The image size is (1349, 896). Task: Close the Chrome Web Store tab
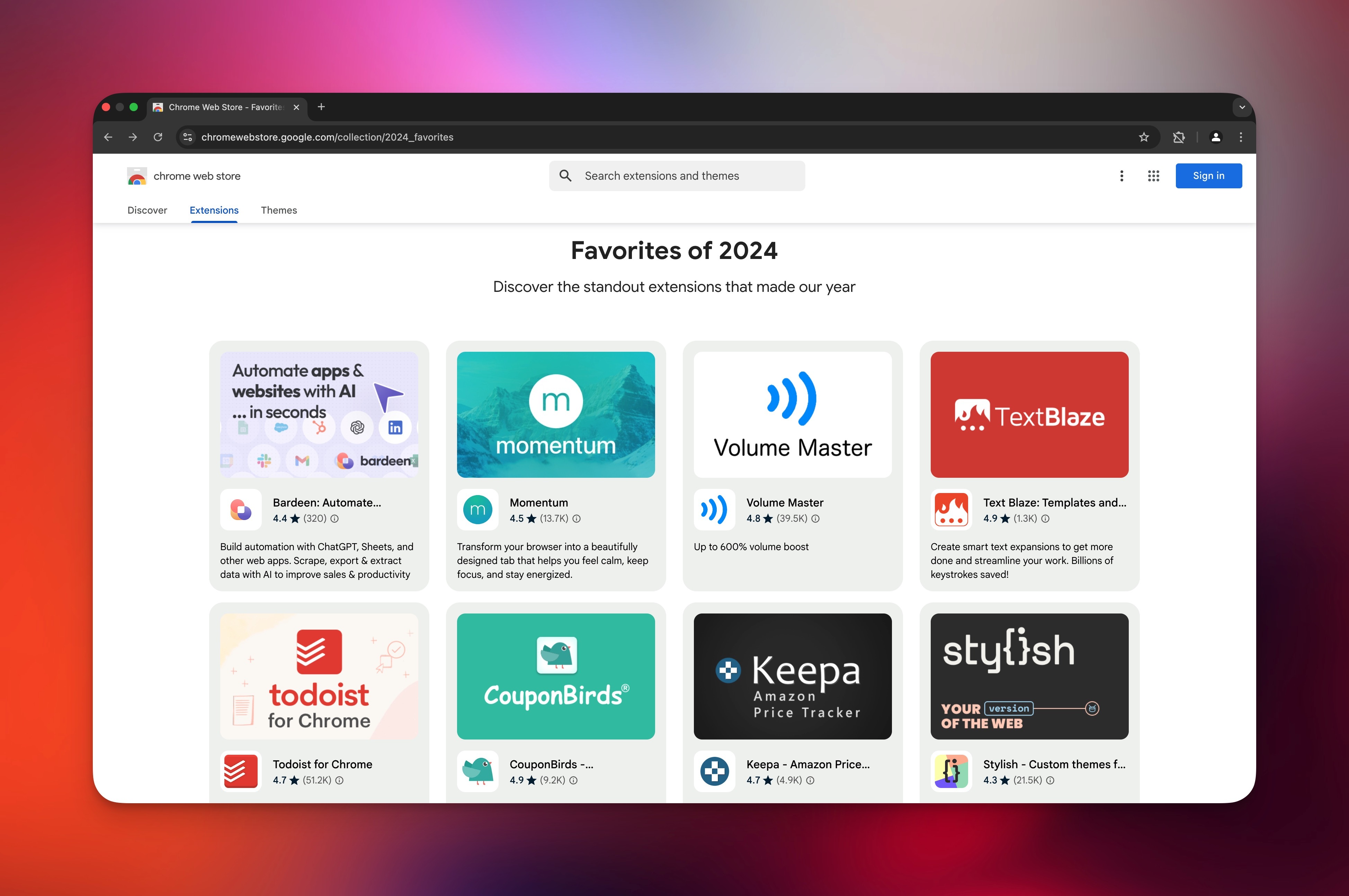[296, 107]
